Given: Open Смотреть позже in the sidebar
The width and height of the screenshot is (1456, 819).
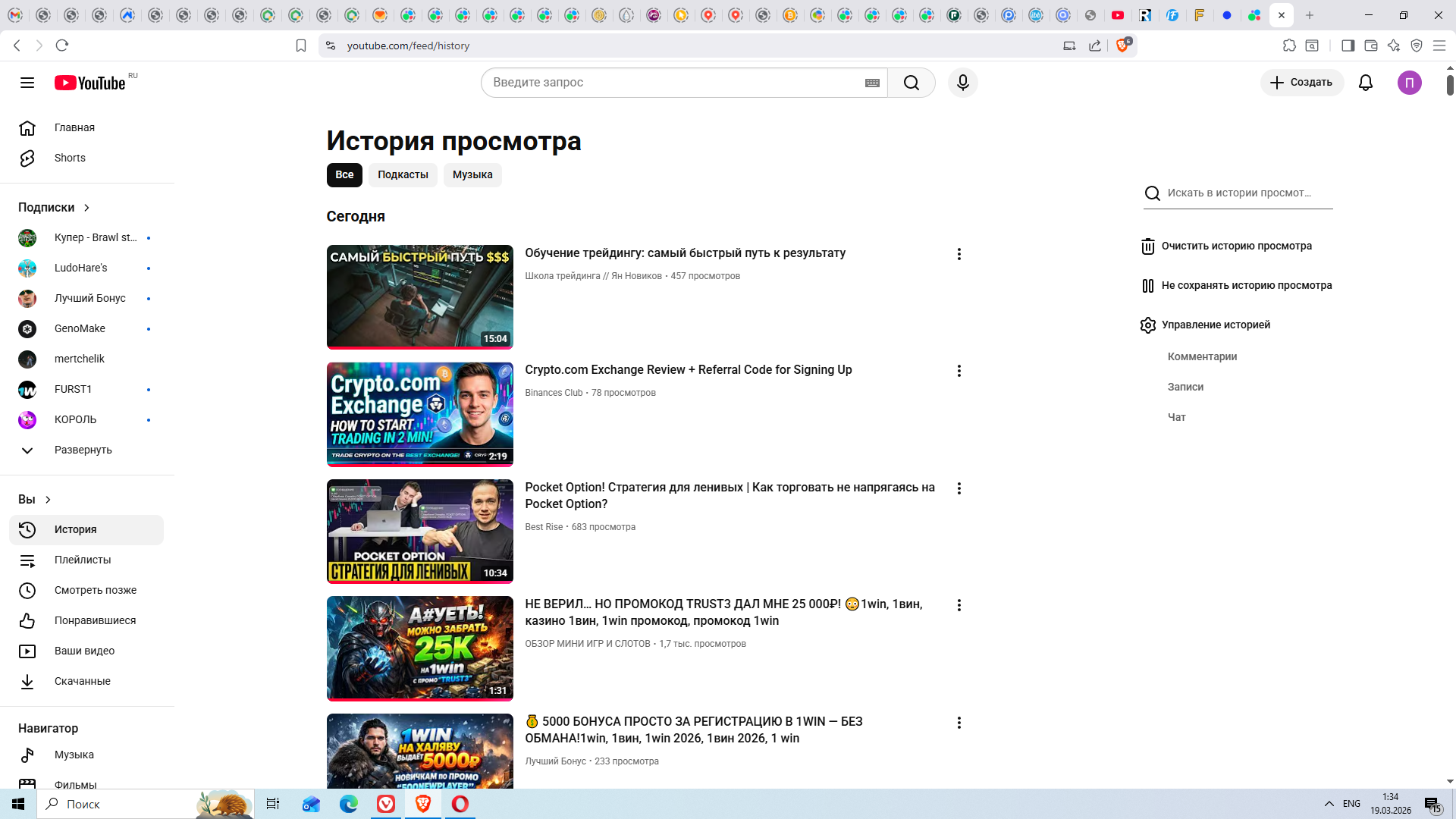Looking at the screenshot, I should pyautogui.click(x=95, y=590).
